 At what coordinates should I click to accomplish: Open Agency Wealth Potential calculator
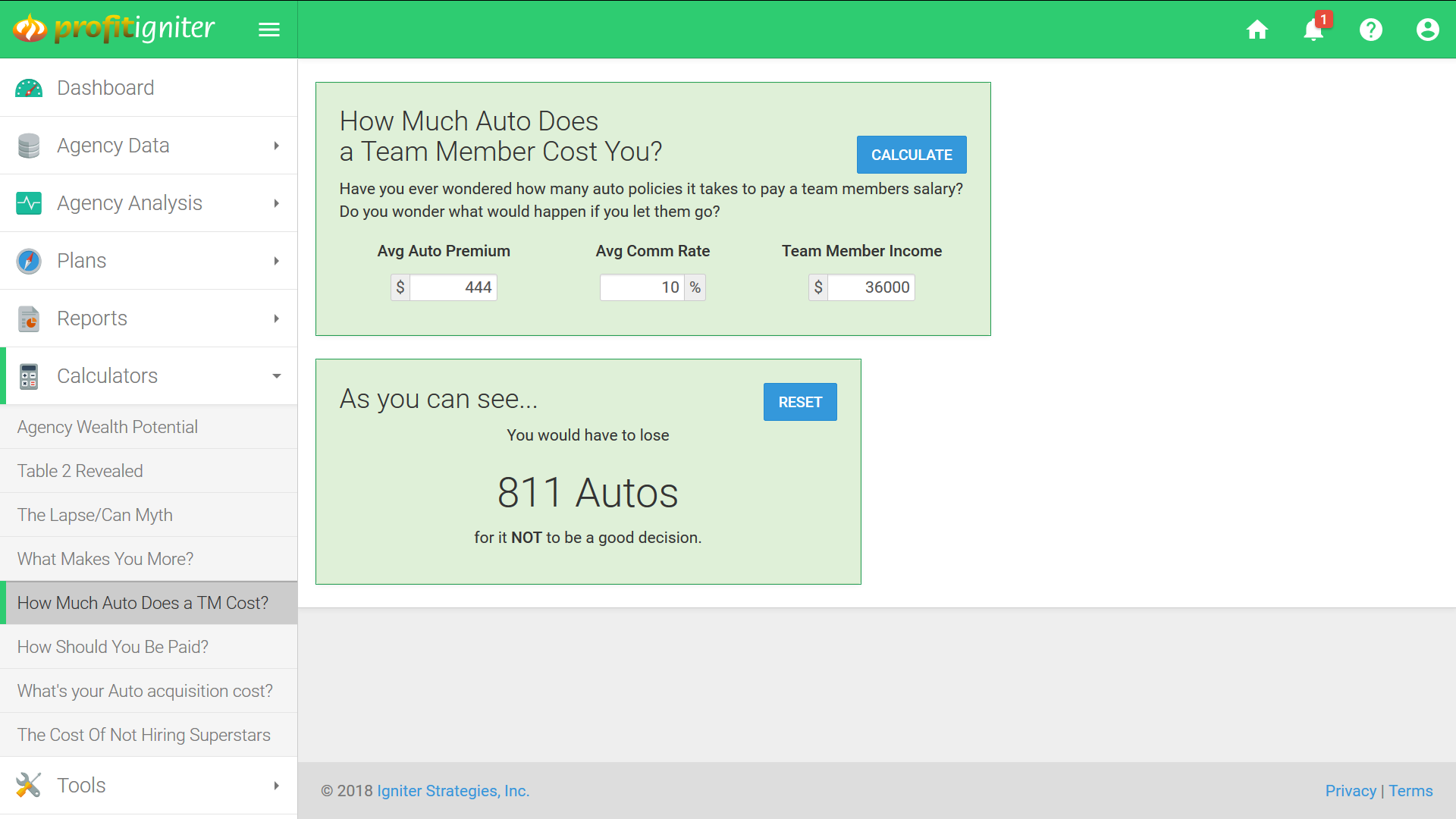click(108, 427)
